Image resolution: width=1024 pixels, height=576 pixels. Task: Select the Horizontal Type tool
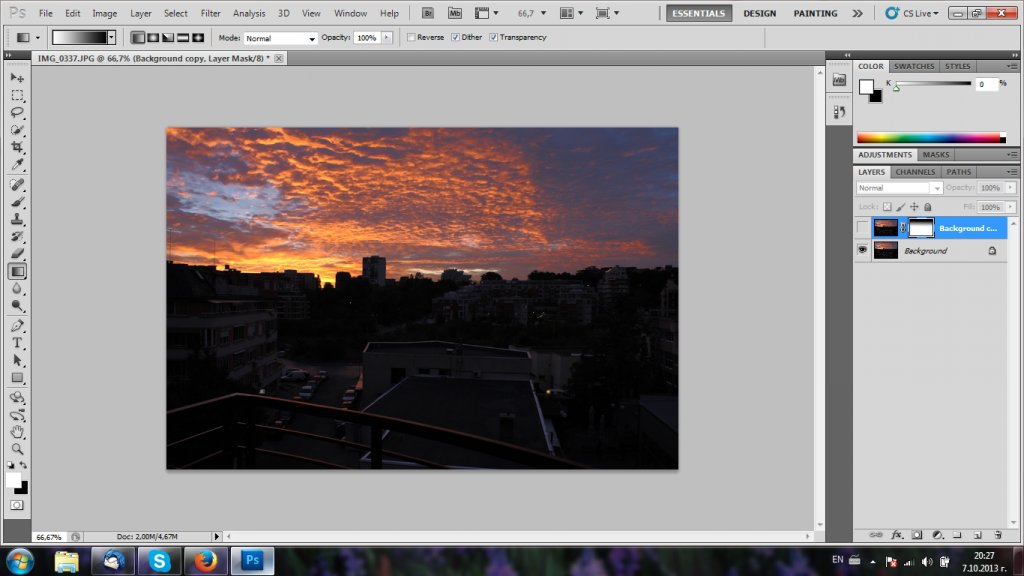pyautogui.click(x=17, y=343)
